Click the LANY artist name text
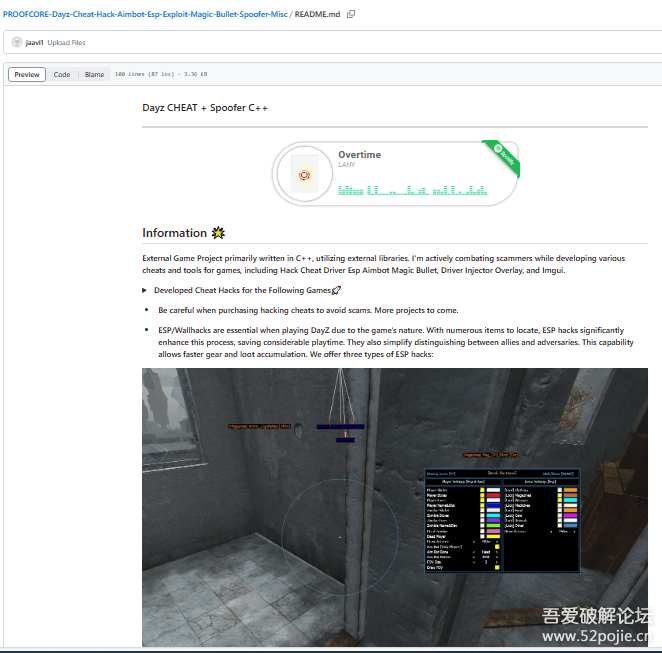 (x=347, y=165)
